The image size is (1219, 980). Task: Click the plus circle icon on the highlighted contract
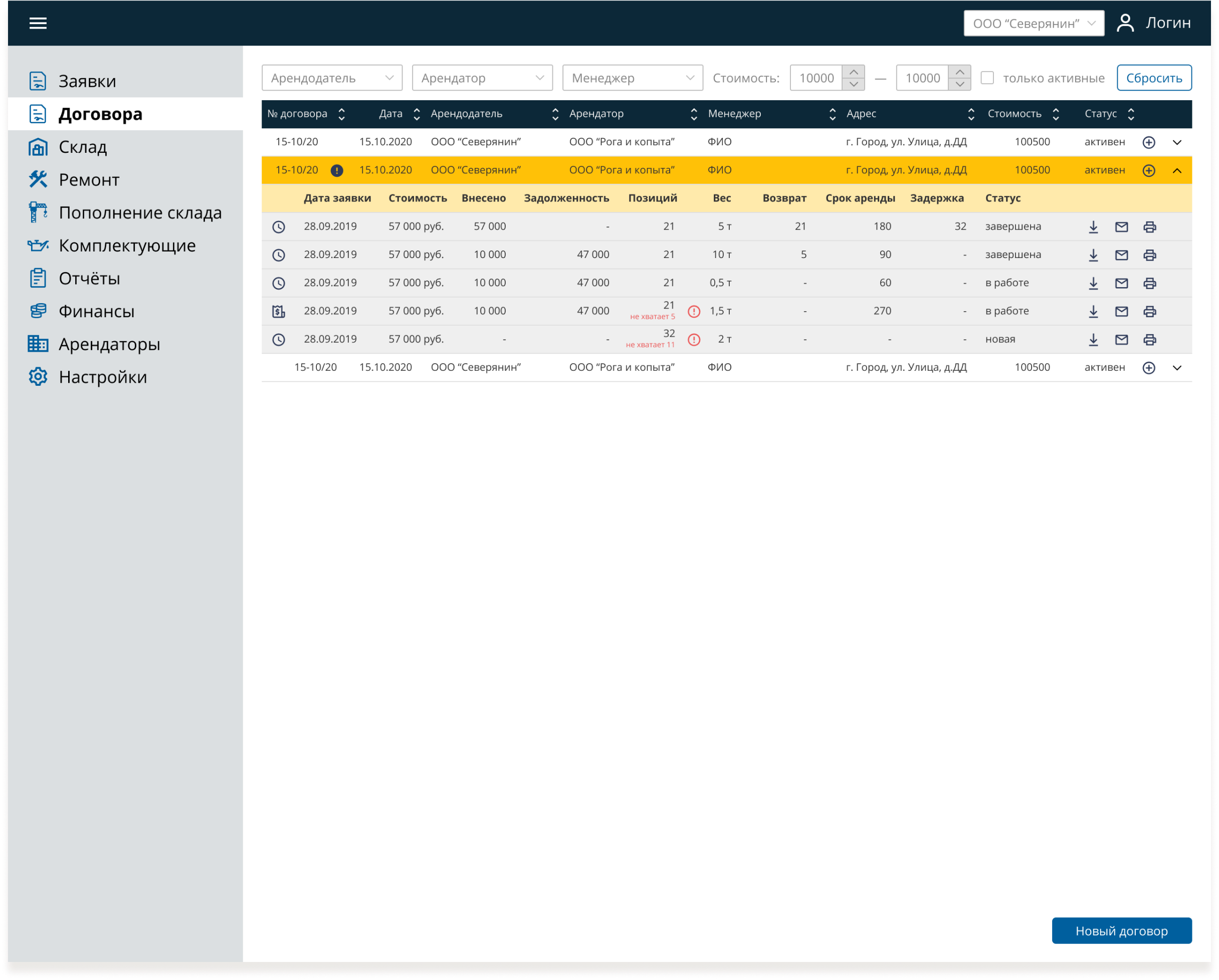tap(1148, 170)
